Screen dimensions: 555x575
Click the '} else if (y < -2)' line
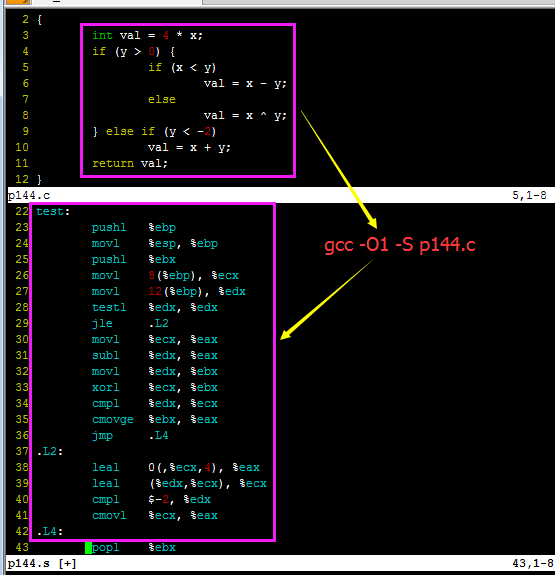click(x=154, y=132)
